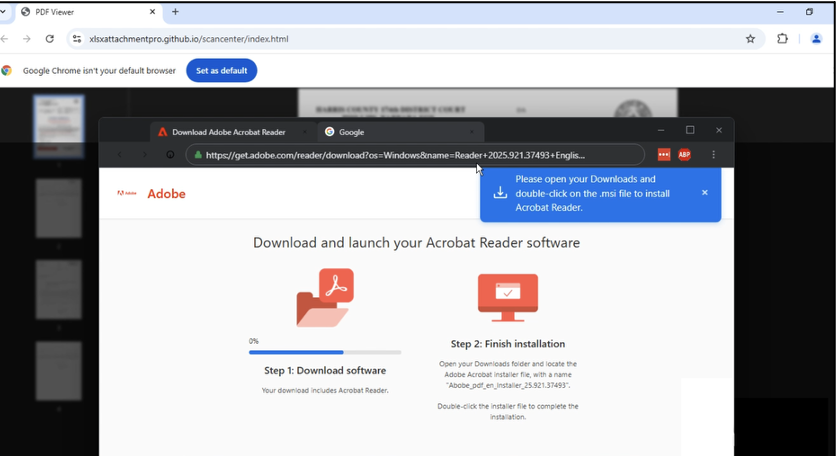Open the ABP Adblock Plus extension icon
This screenshot has height=456, width=836.
tap(685, 155)
